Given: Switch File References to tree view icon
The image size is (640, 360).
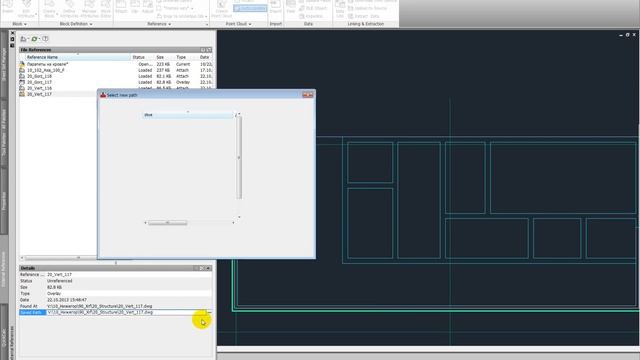Looking at the screenshot, I should click(x=209, y=50).
